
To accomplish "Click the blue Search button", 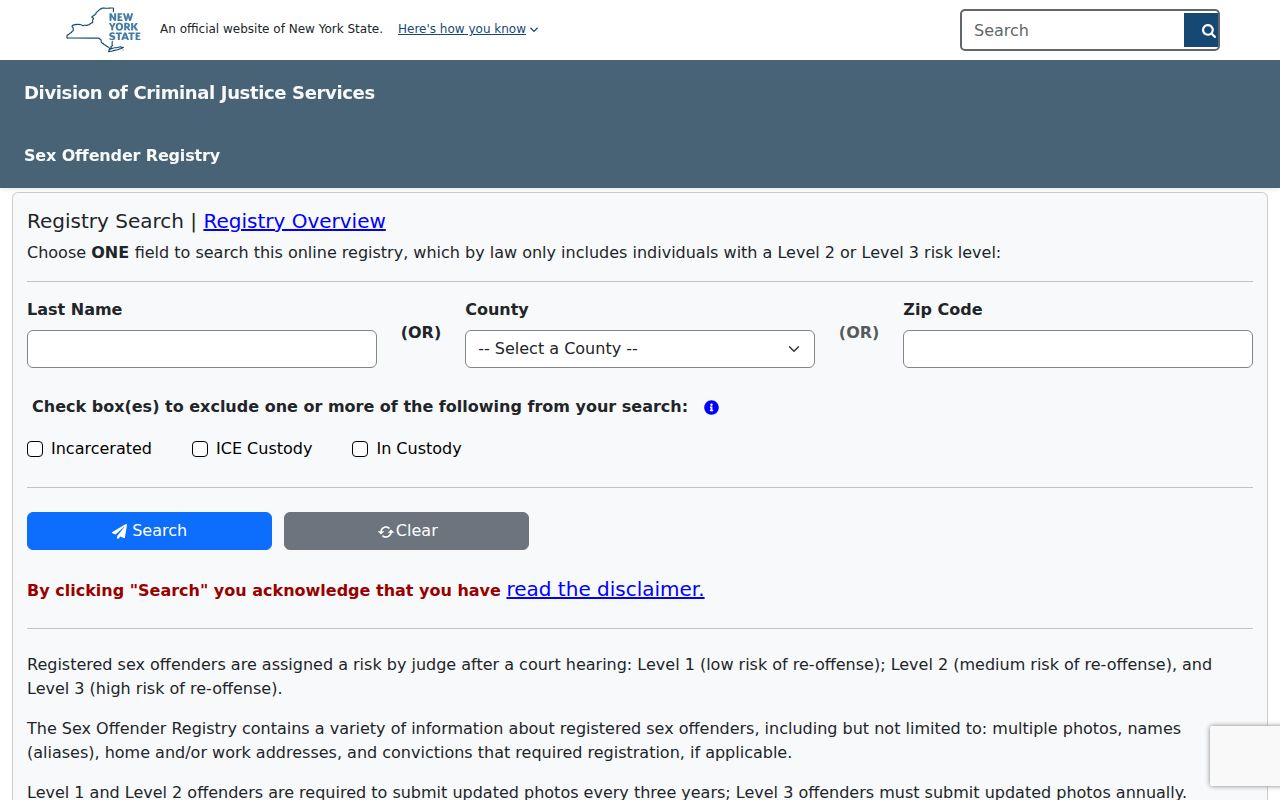I will coord(149,531).
